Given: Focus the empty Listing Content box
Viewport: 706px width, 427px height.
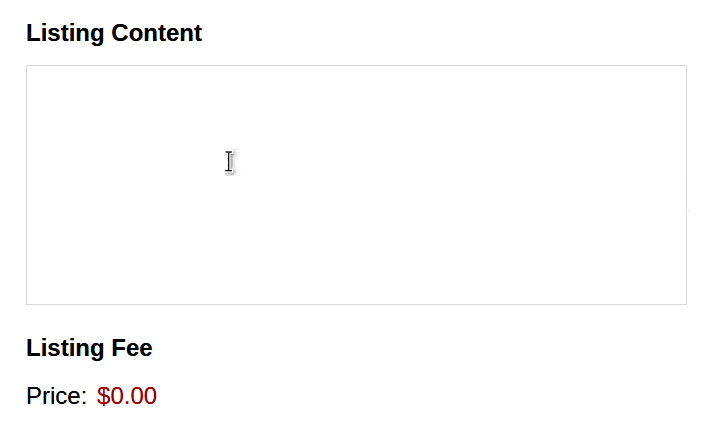Looking at the screenshot, I should pos(356,185).
